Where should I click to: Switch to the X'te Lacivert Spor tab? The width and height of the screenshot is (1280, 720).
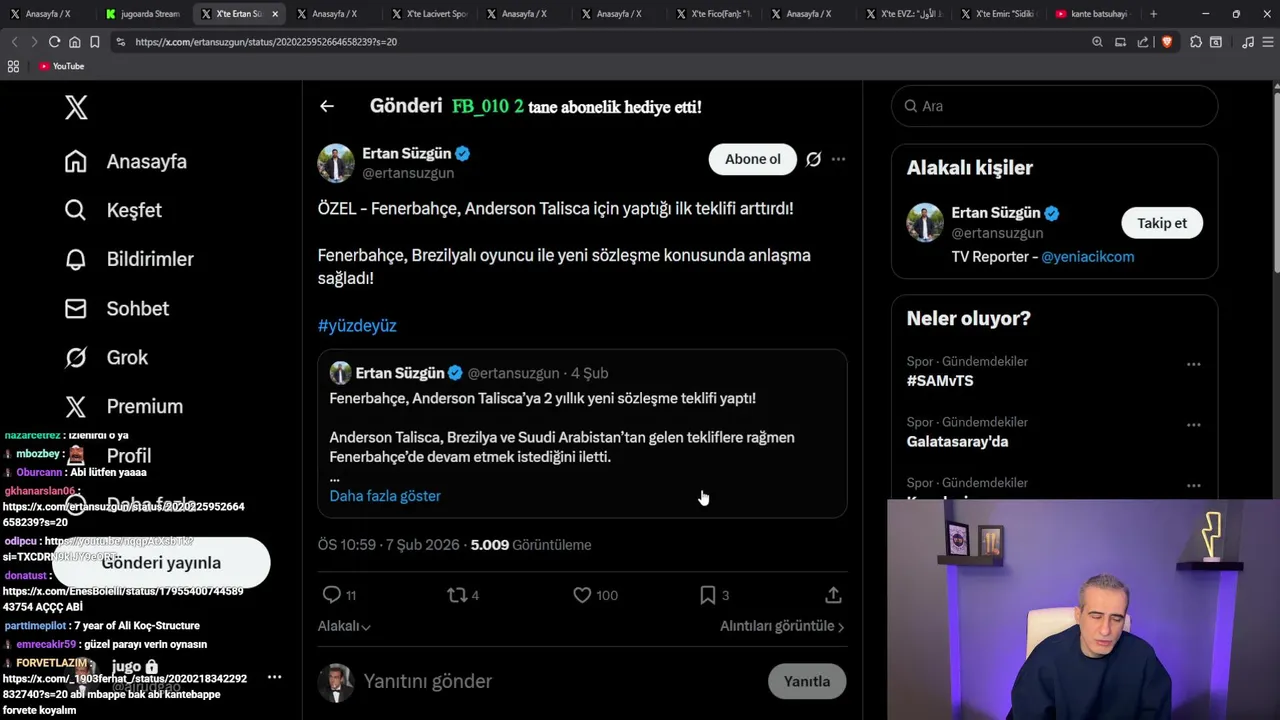[x=428, y=14]
